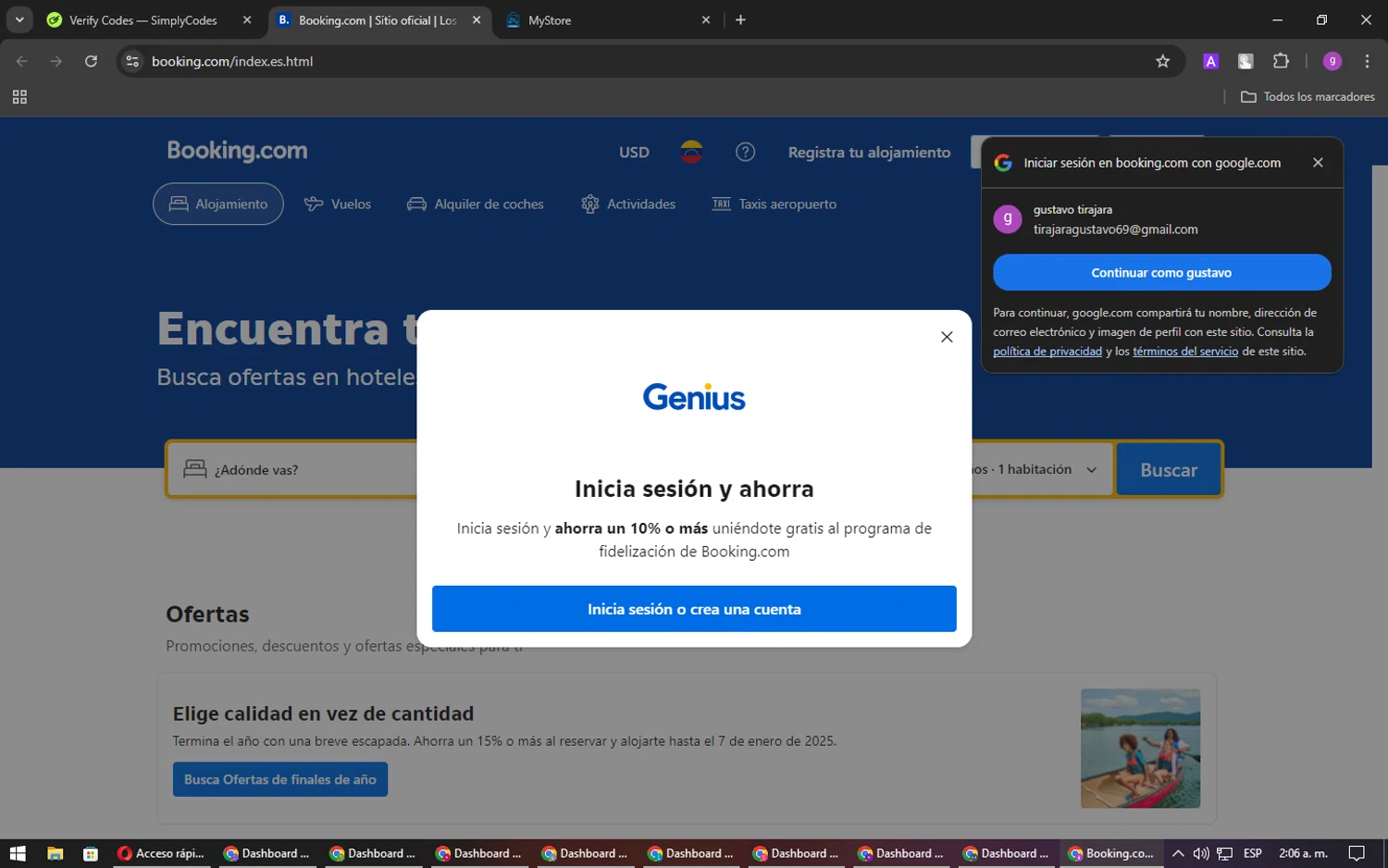Image resolution: width=1388 pixels, height=868 pixels.
Task: Click the address bar URL
Action: coord(232,61)
